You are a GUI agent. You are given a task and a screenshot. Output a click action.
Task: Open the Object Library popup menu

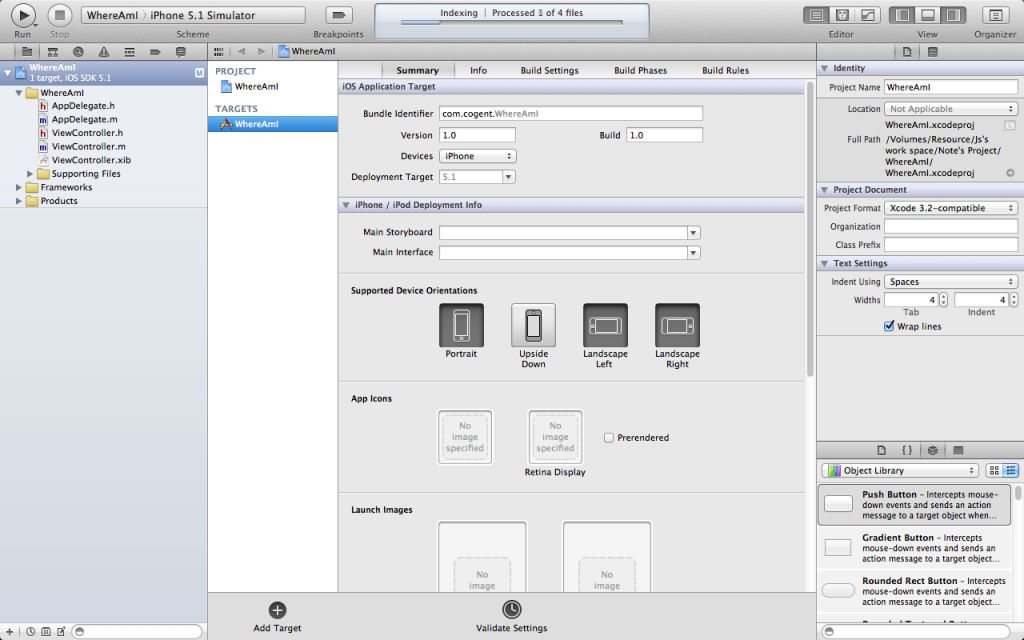[x=900, y=470]
